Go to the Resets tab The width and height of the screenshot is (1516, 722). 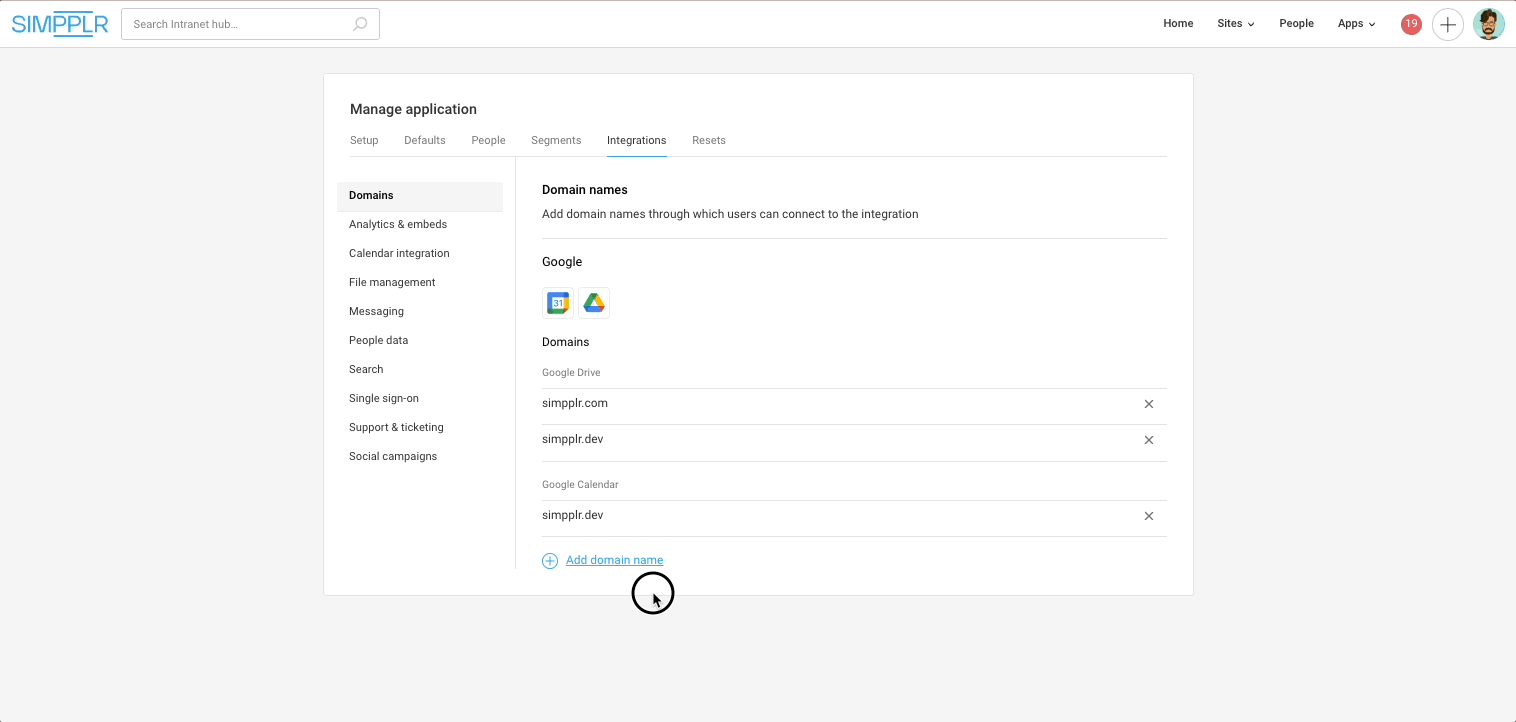point(708,140)
